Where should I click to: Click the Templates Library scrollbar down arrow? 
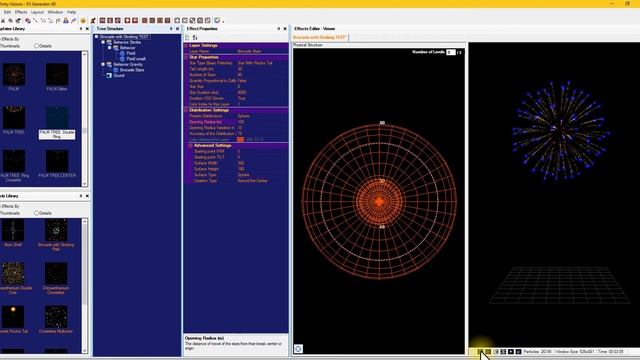84,184
